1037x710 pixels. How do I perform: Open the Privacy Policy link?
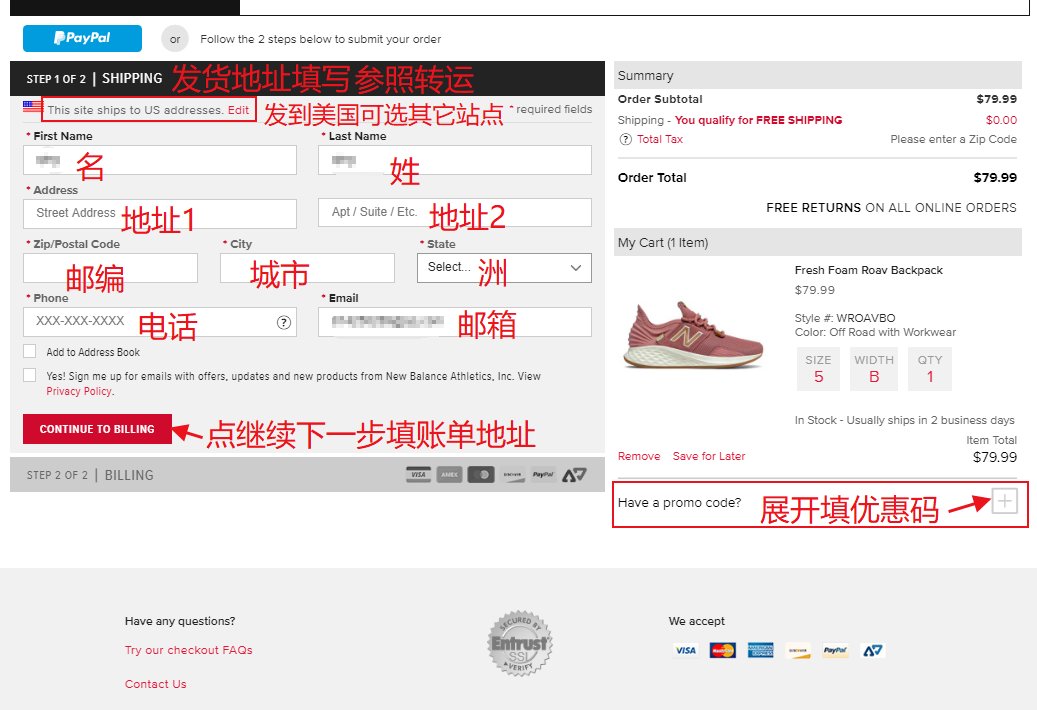coord(79,391)
